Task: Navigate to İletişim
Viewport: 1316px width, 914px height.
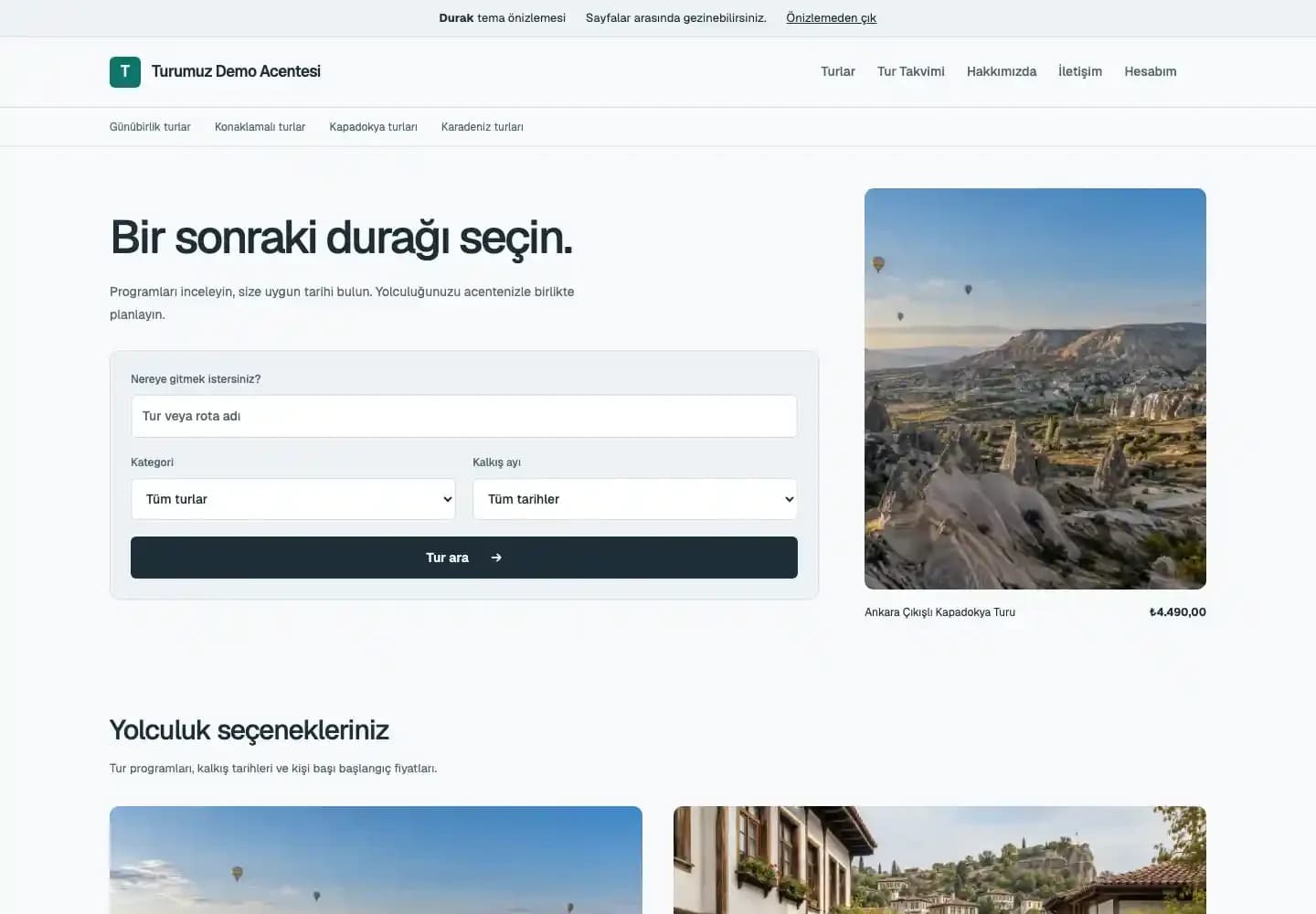Action: coord(1080,71)
